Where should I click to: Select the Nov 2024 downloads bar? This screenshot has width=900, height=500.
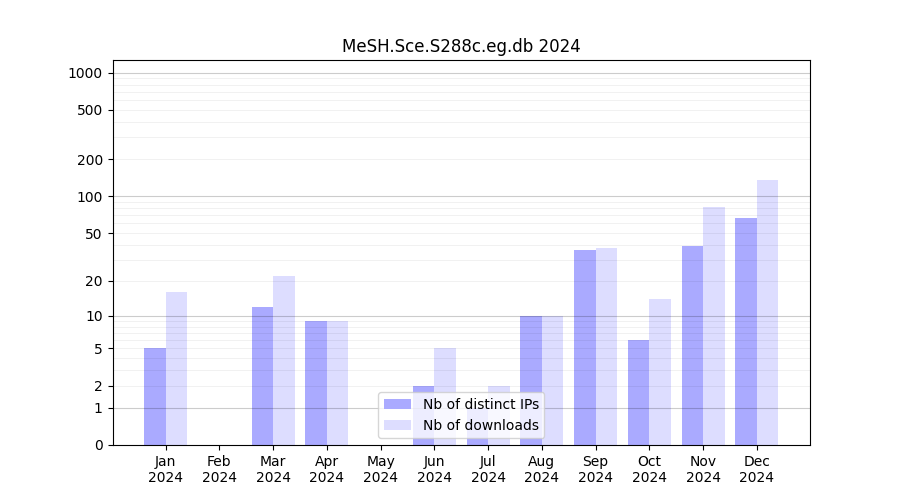pyautogui.click(x=714, y=326)
